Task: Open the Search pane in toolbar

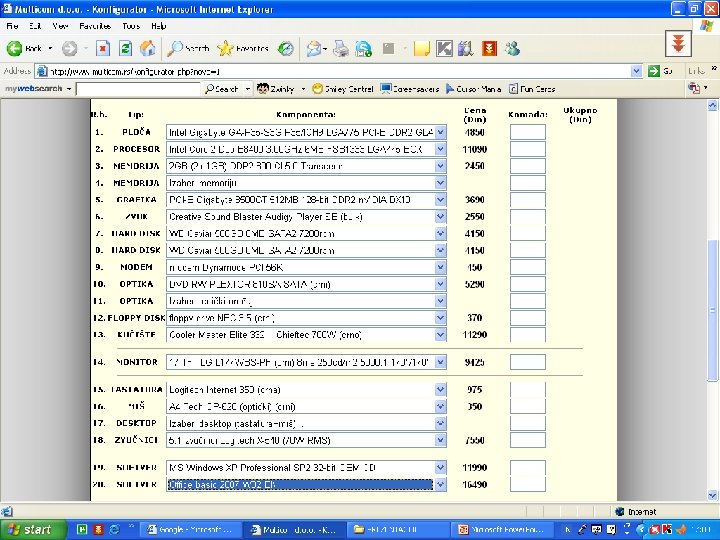Action: 188,48
